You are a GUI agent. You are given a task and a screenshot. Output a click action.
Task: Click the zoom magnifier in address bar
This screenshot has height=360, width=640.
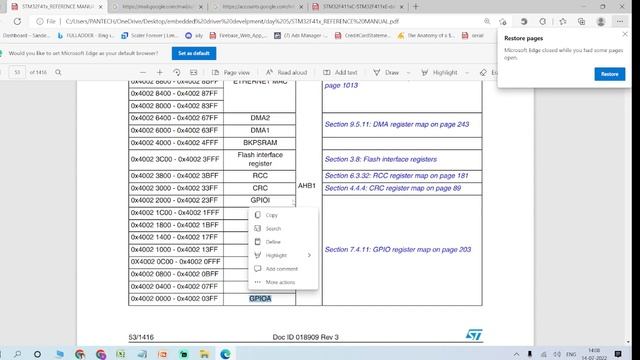click(x=487, y=21)
